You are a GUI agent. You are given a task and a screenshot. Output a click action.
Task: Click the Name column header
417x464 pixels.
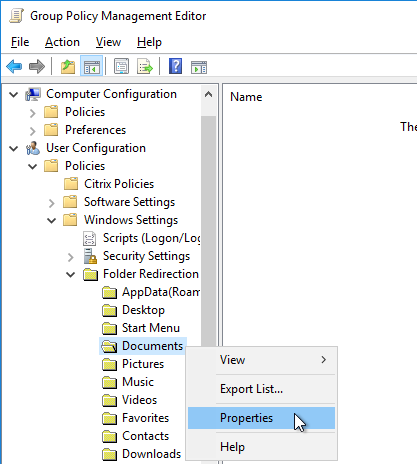coord(246,97)
